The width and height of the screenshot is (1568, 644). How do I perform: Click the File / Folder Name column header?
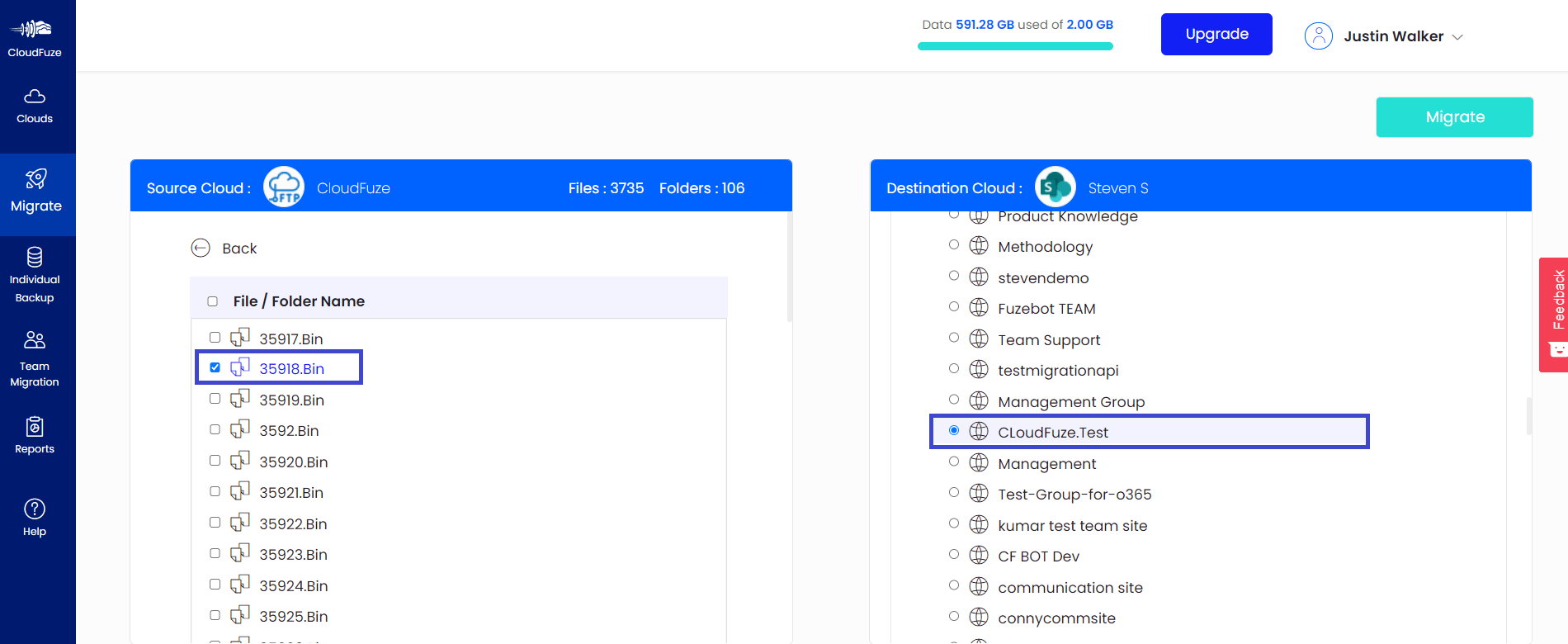pyautogui.click(x=299, y=301)
